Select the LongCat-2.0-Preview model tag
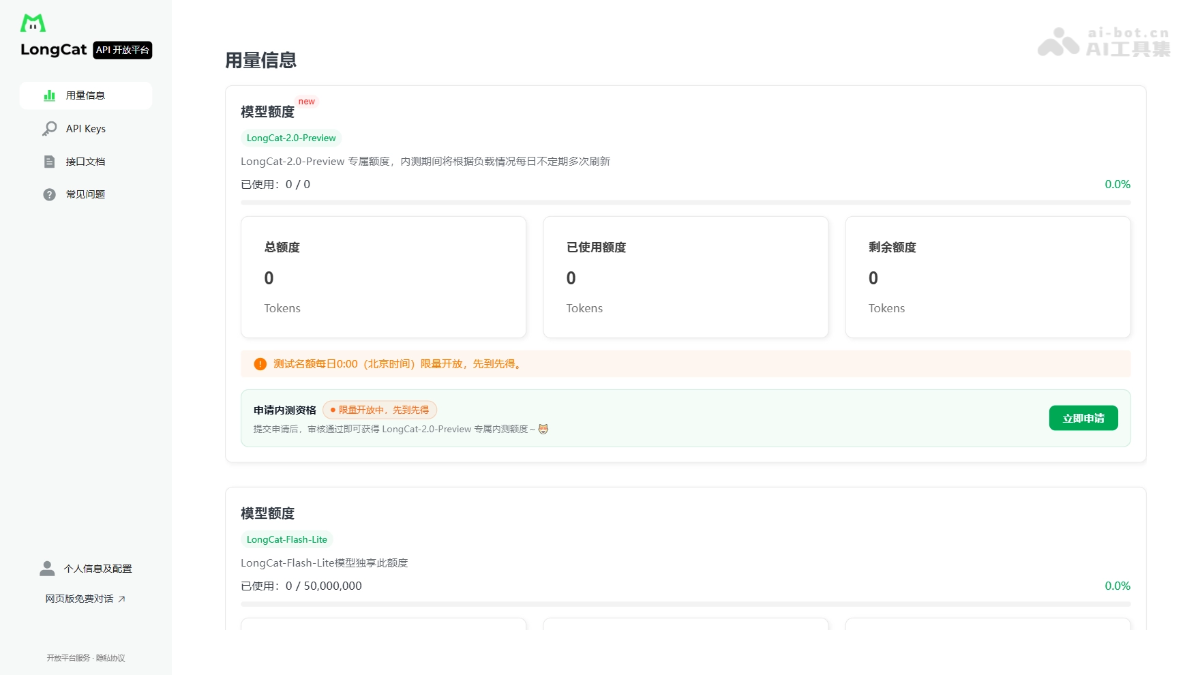1200x675 pixels. coord(291,138)
